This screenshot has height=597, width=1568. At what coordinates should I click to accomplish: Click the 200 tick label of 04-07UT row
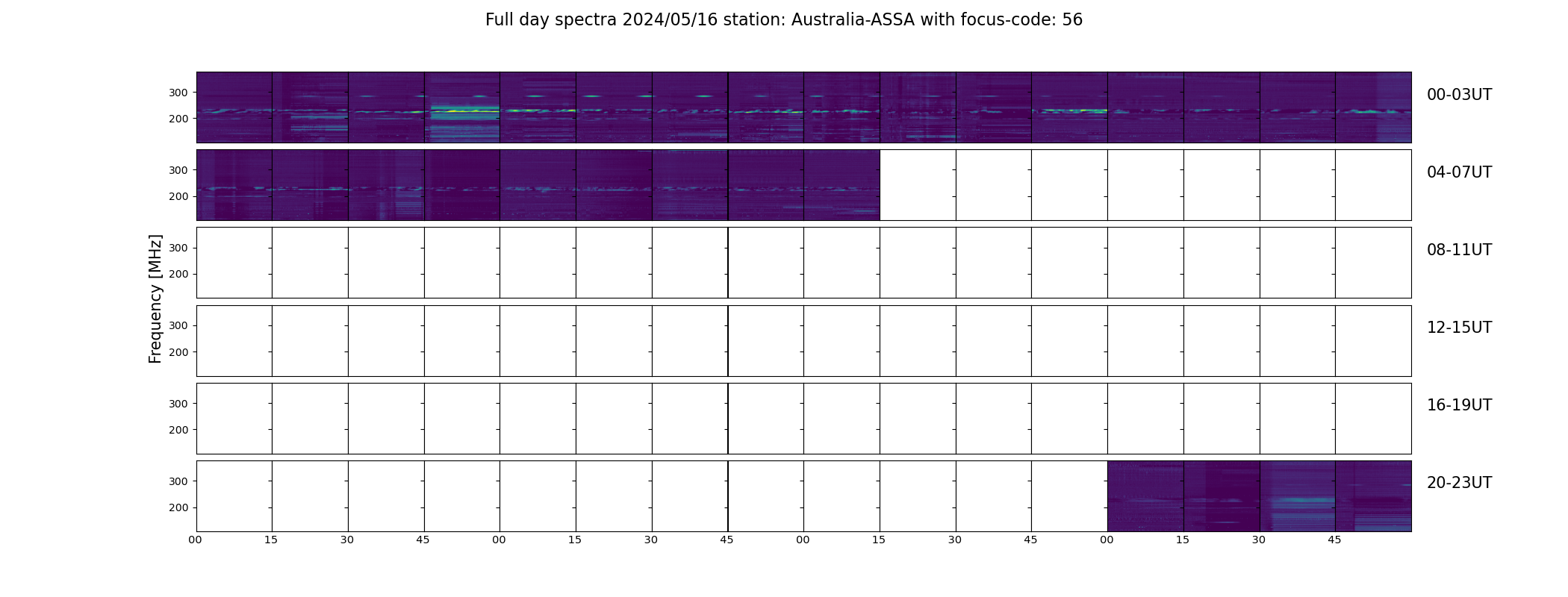178,196
